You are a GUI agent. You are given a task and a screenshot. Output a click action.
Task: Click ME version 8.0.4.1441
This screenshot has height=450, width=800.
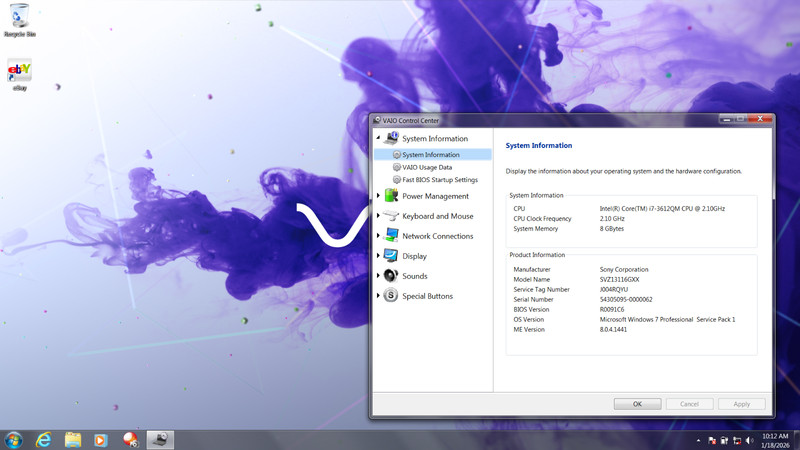tap(613, 330)
